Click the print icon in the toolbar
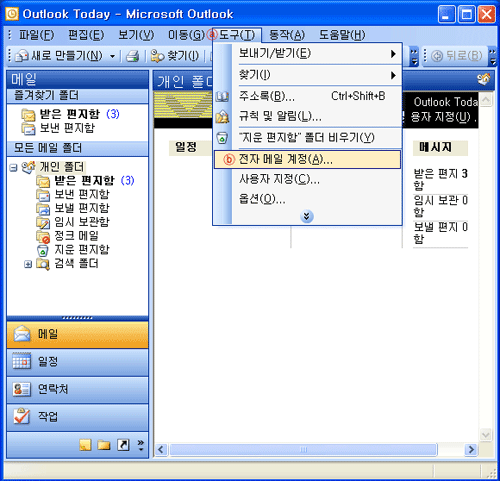This screenshot has height=481, width=500. pos(132,56)
